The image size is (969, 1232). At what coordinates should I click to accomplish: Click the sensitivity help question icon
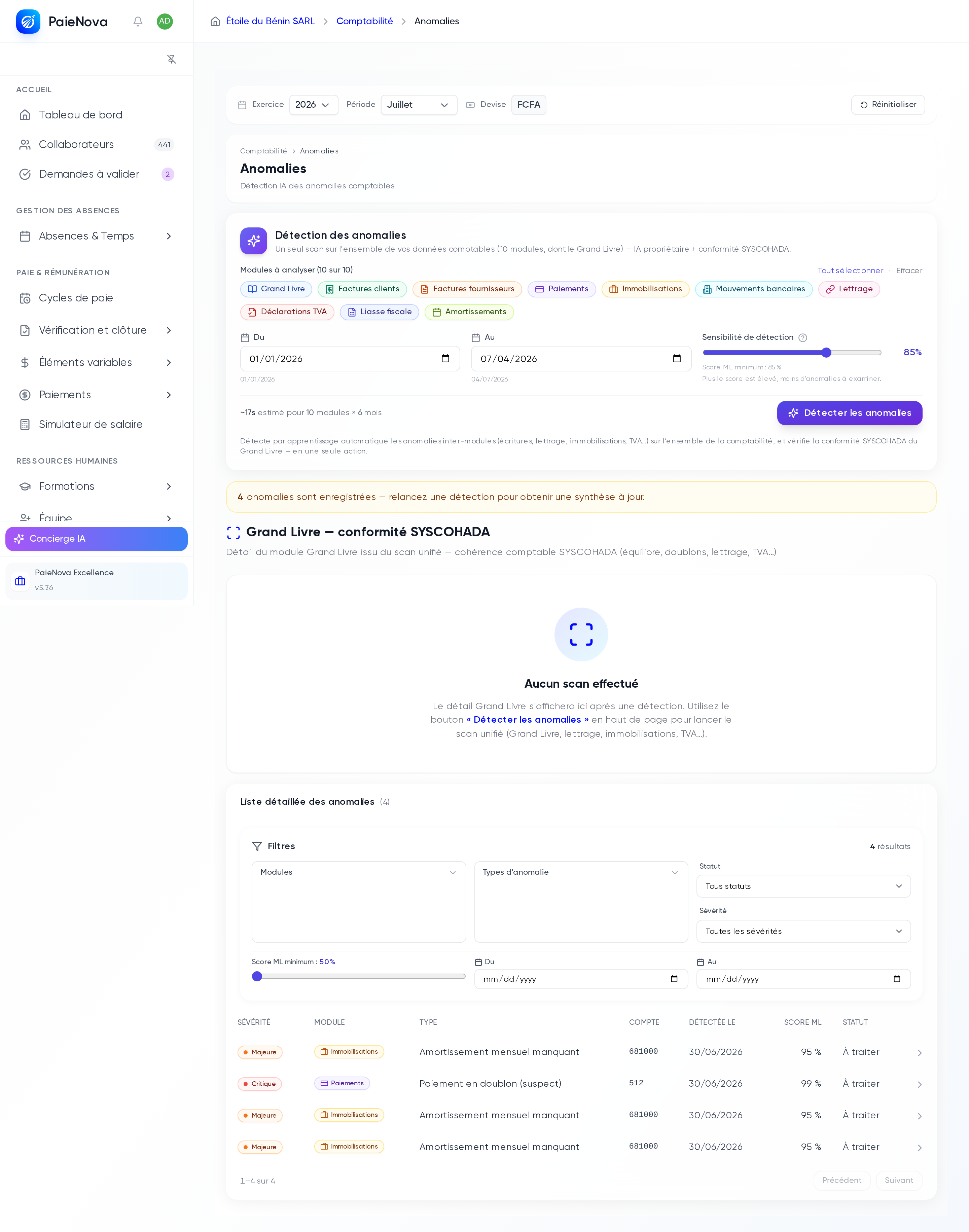(x=803, y=337)
